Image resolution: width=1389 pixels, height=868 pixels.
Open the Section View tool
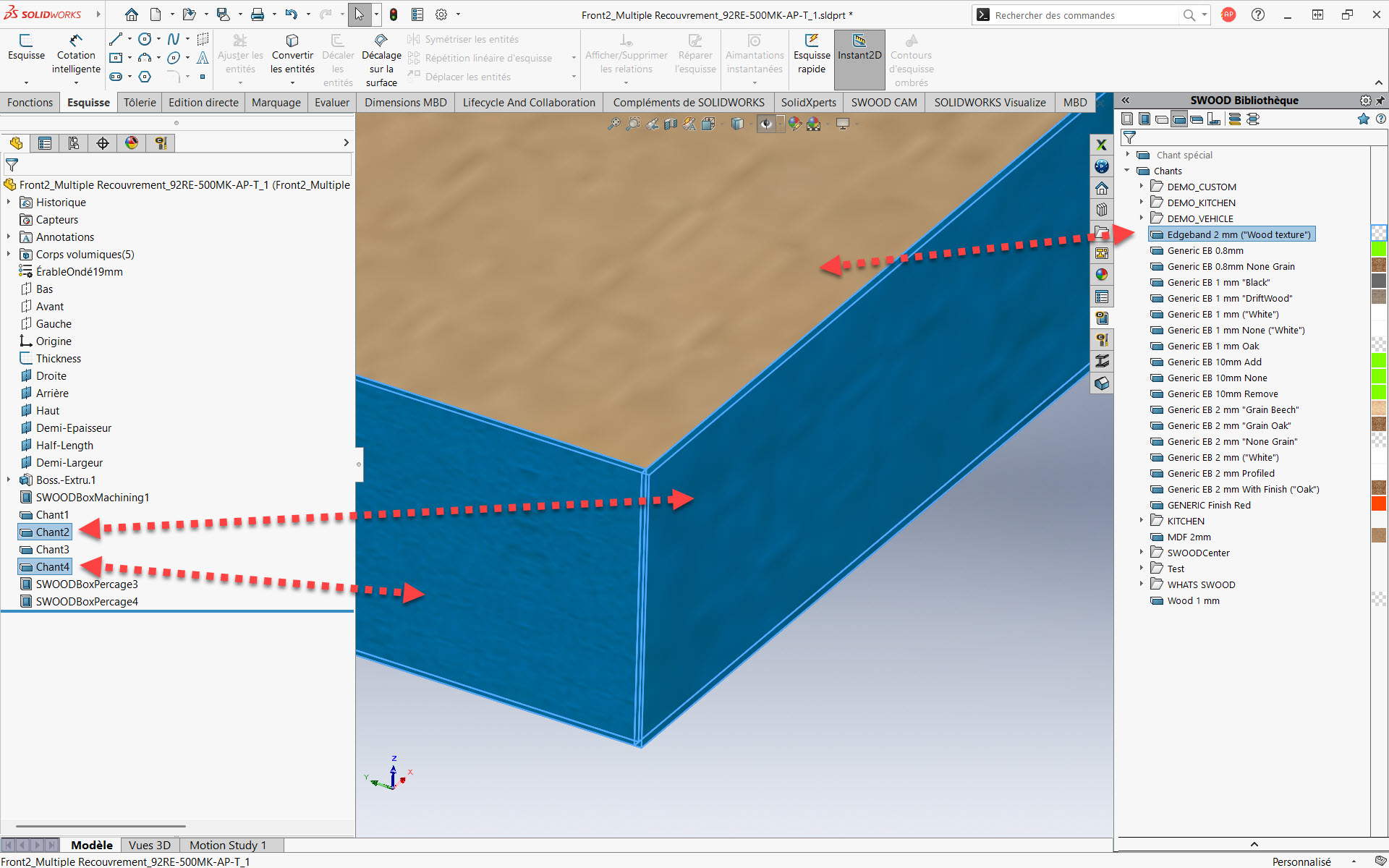[671, 124]
